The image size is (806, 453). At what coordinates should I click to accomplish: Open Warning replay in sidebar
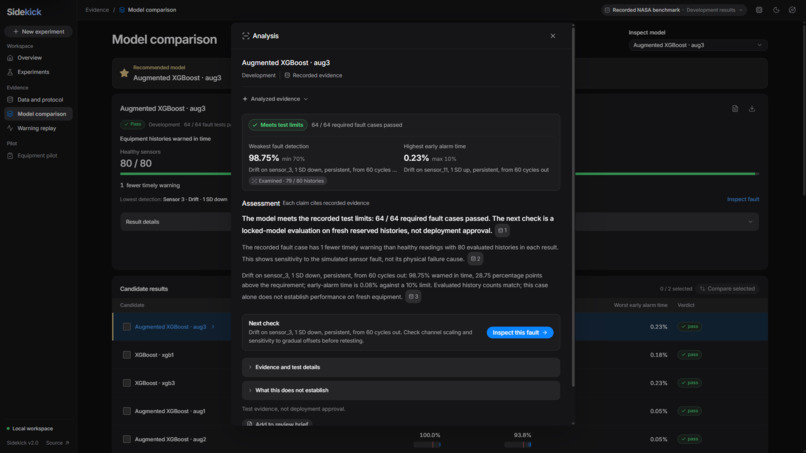tap(39, 128)
